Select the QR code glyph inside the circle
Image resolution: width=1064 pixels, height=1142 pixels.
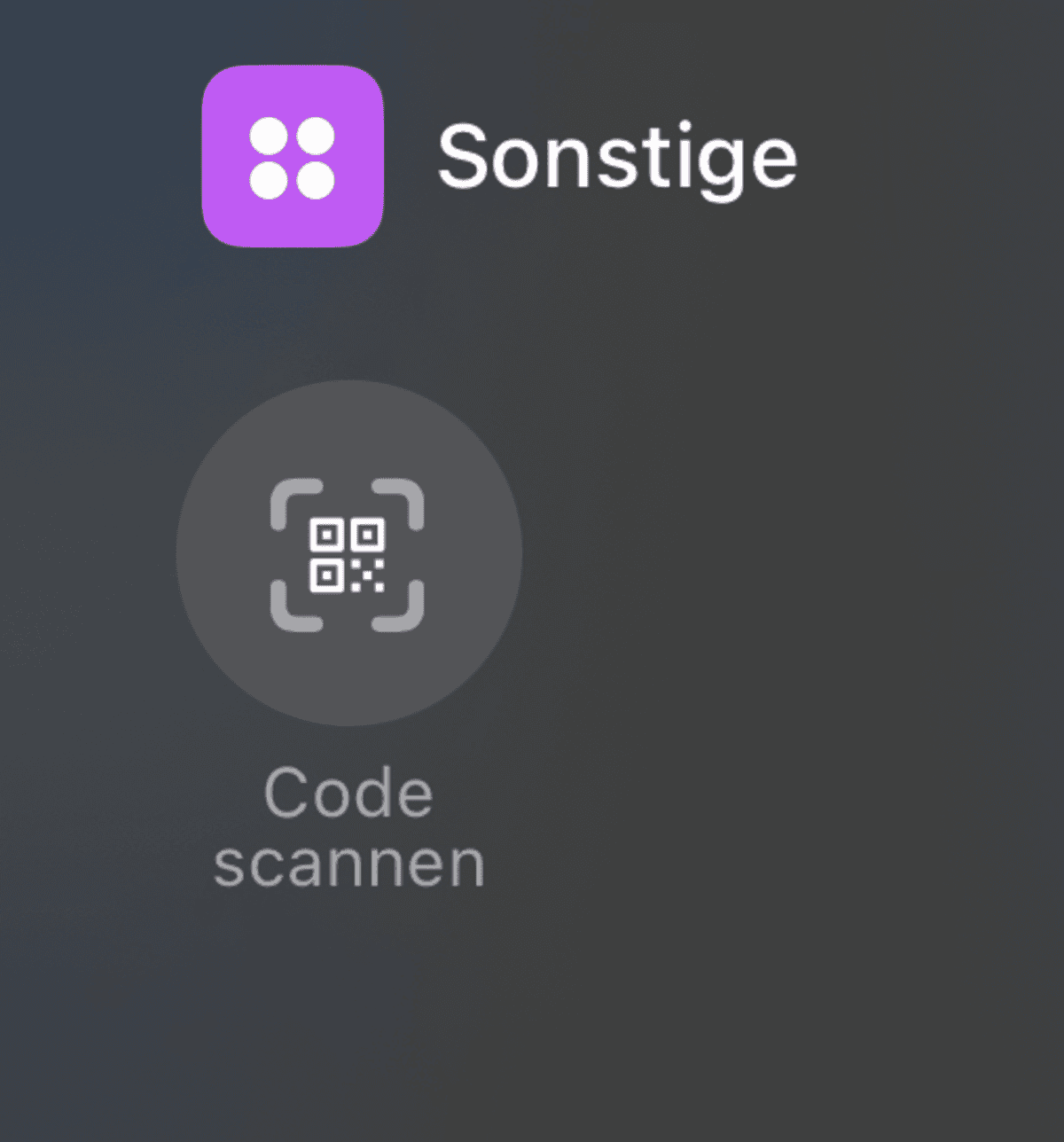(347, 555)
